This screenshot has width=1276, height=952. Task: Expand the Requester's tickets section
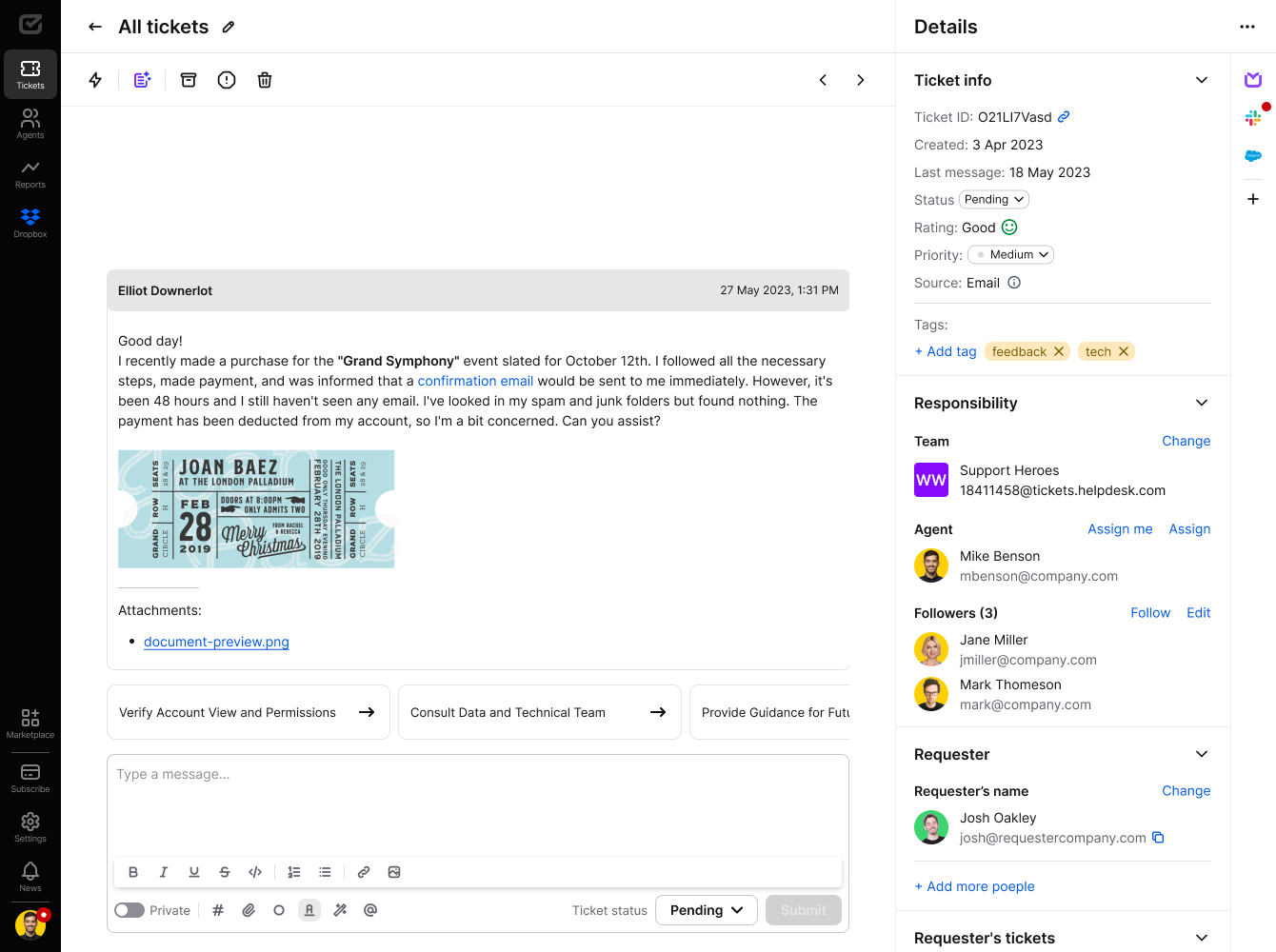tap(1202, 938)
